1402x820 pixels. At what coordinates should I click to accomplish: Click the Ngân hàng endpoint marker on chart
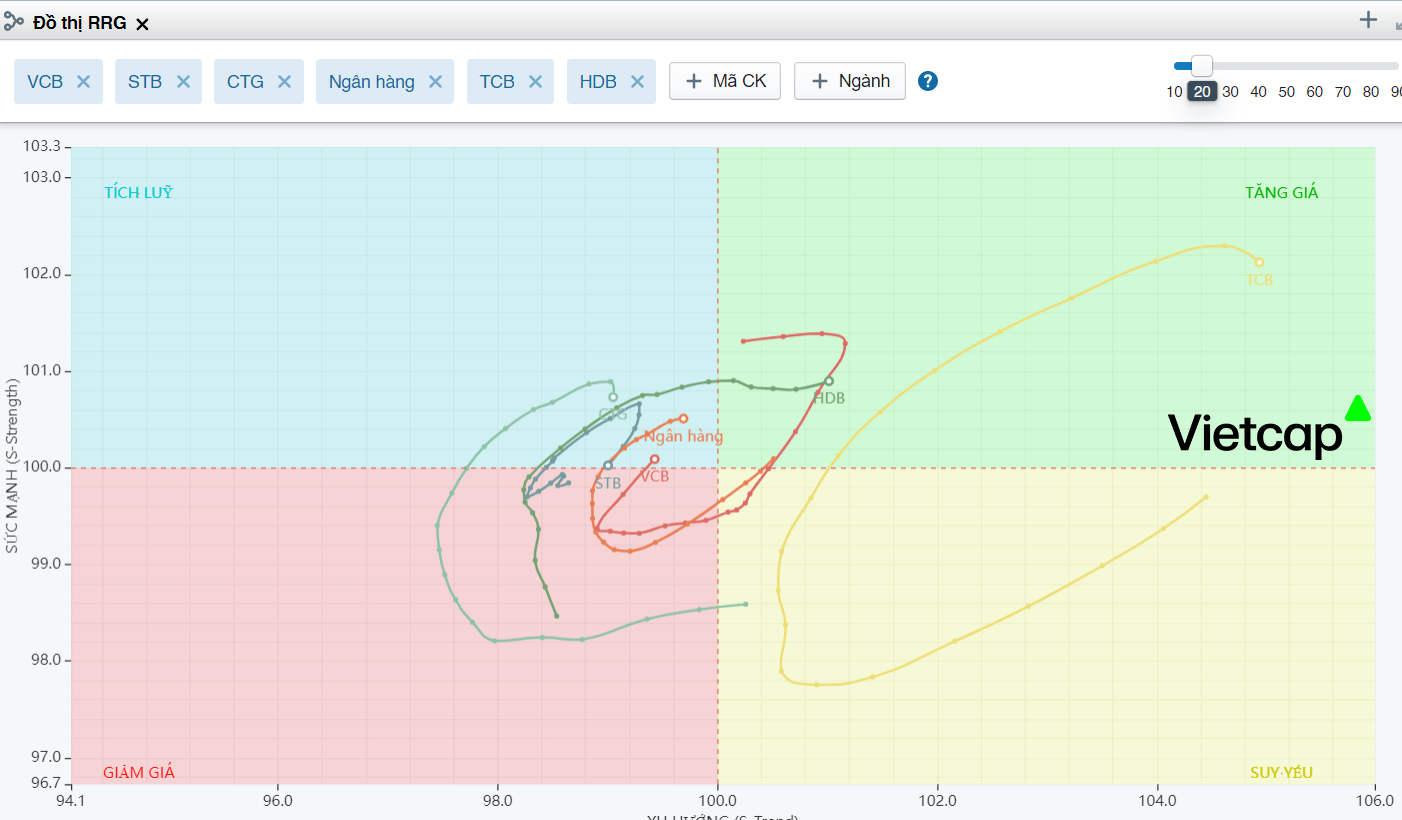pyautogui.click(x=683, y=419)
